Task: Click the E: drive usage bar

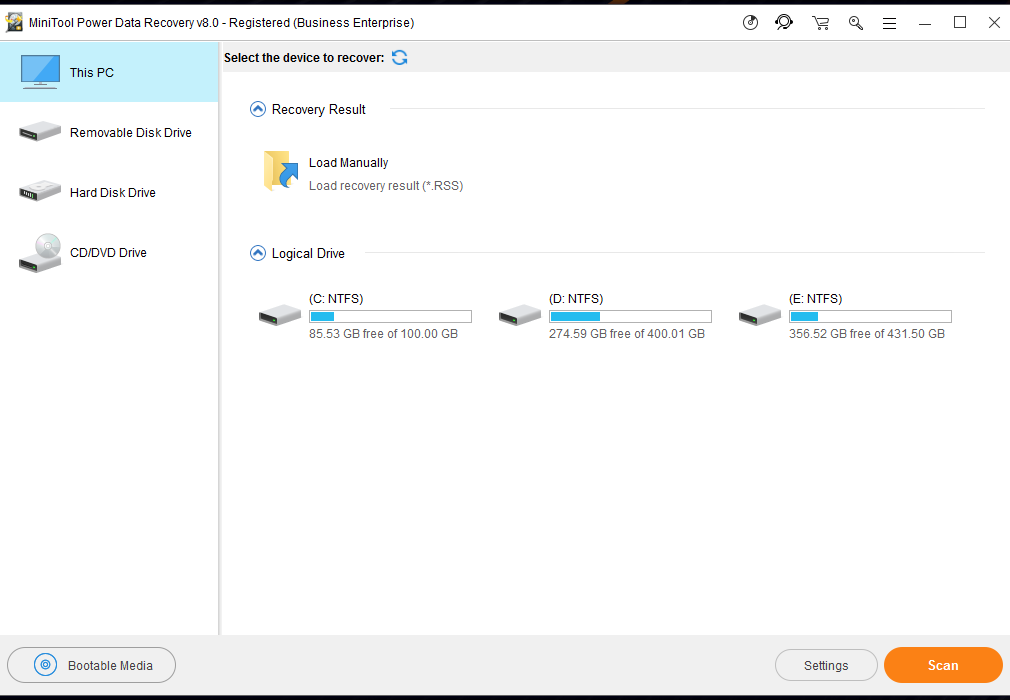Action: pyautogui.click(x=870, y=316)
